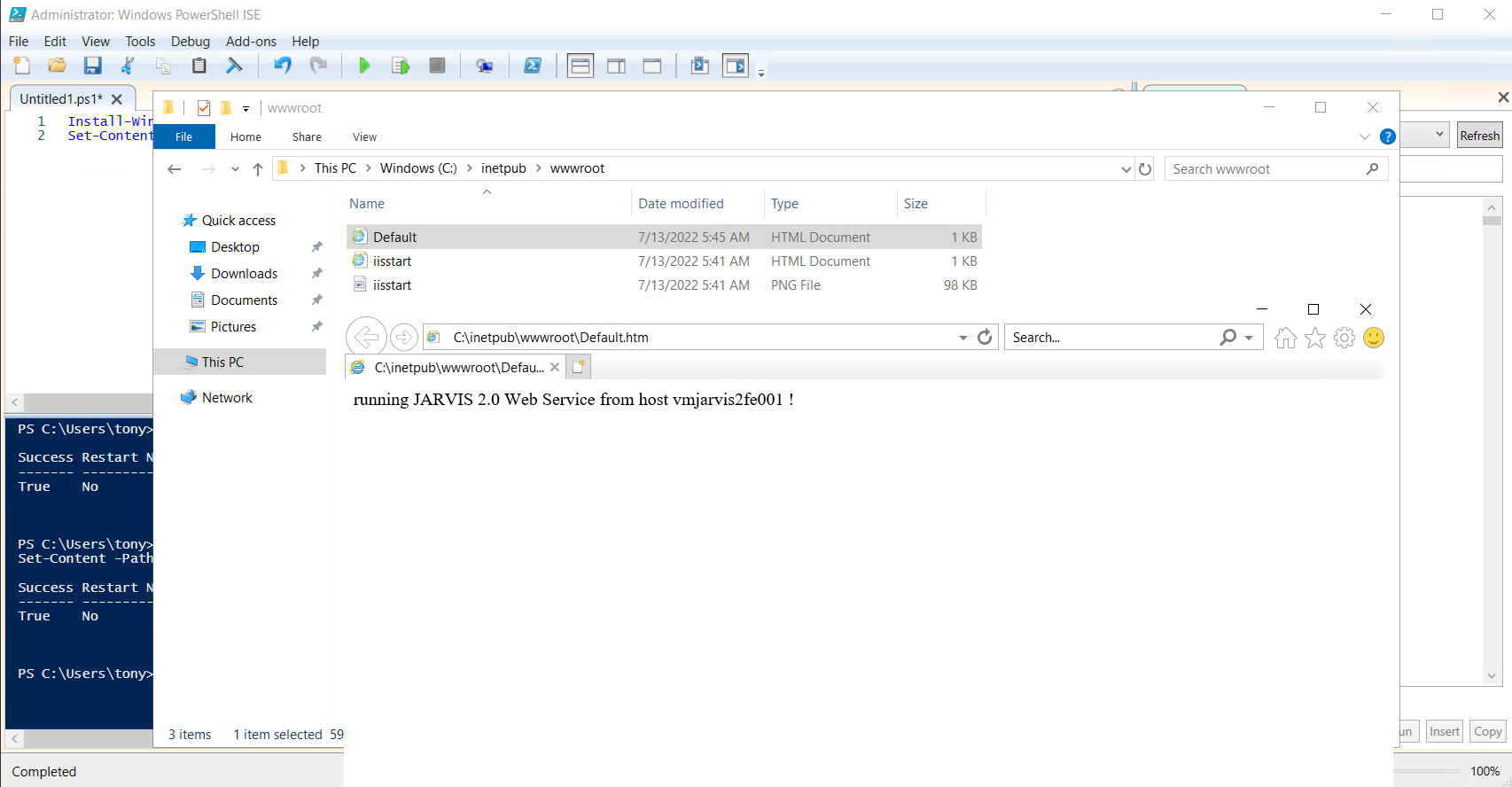Viewport: 1512px width, 787px height.
Task: Sort files by Type column
Action: point(784,204)
